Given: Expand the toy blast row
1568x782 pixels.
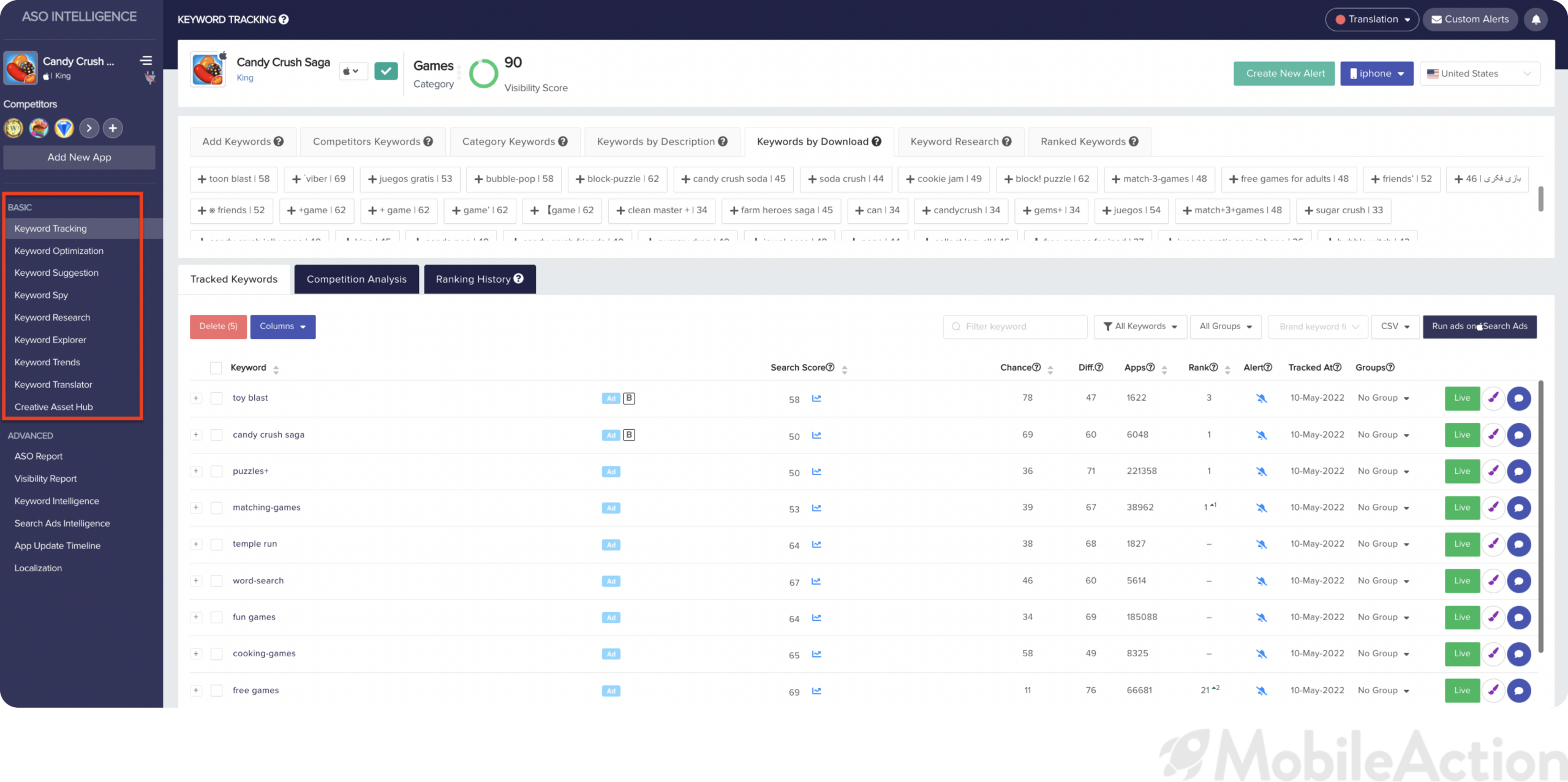Looking at the screenshot, I should [x=196, y=398].
